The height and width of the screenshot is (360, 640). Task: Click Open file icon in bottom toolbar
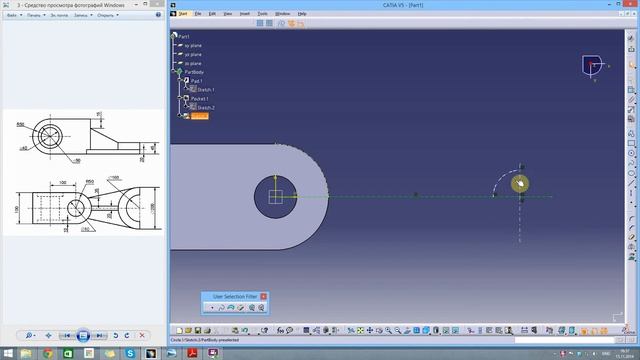188,331
